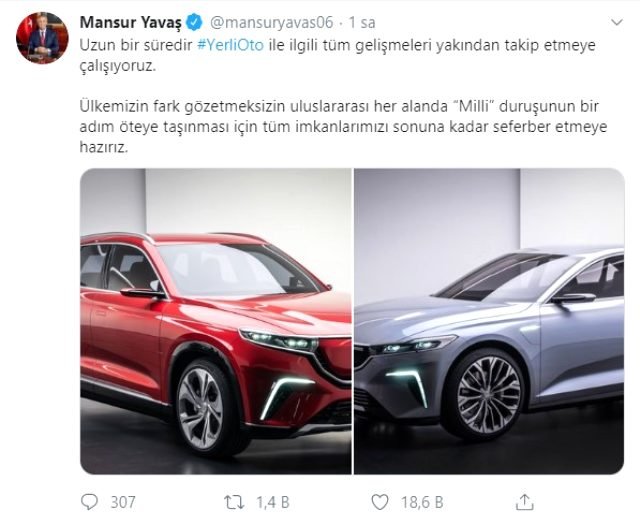Expand the tweet options chevron
The image size is (640, 524).
(616, 22)
